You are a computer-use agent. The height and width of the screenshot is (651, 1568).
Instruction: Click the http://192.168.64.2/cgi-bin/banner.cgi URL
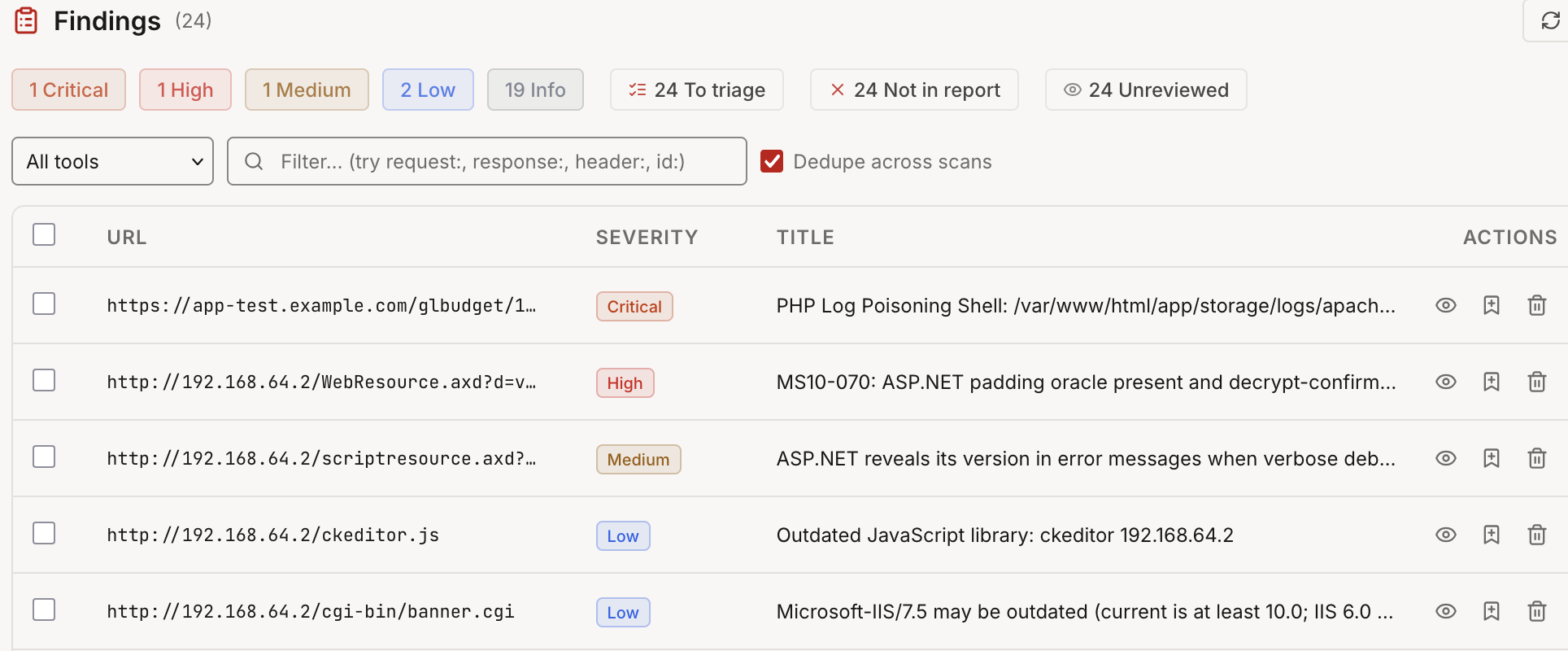click(x=311, y=611)
